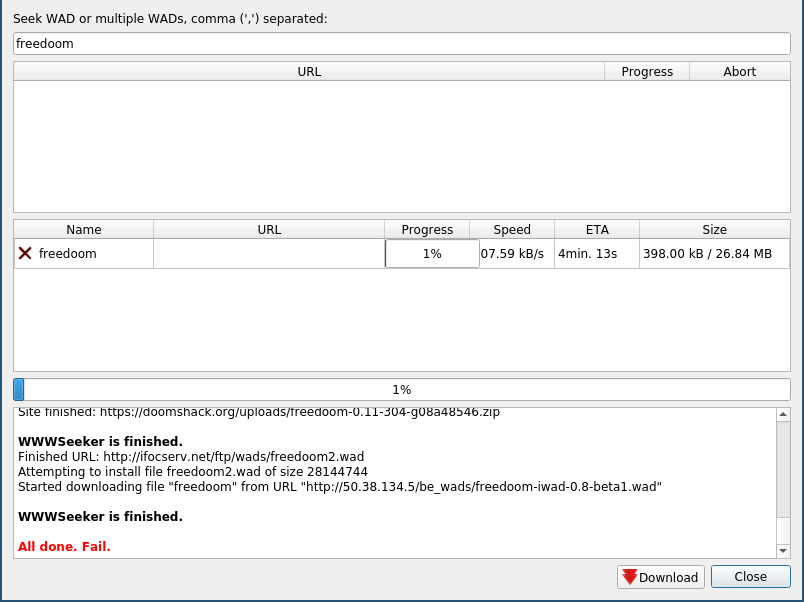This screenshot has height=602, width=804.
Task: Click the red X icon beside freedoom
Action: click(x=26, y=254)
